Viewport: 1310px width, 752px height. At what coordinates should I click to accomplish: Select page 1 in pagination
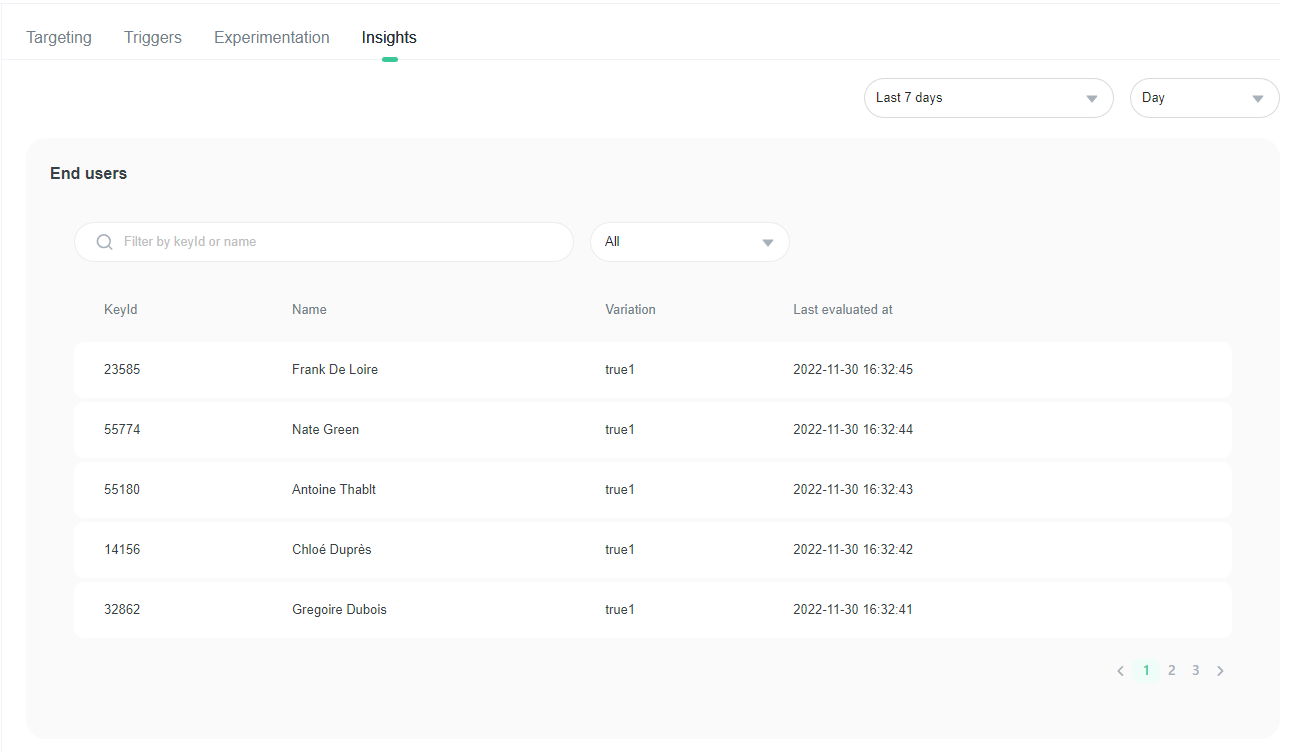(x=1146, y=671)
